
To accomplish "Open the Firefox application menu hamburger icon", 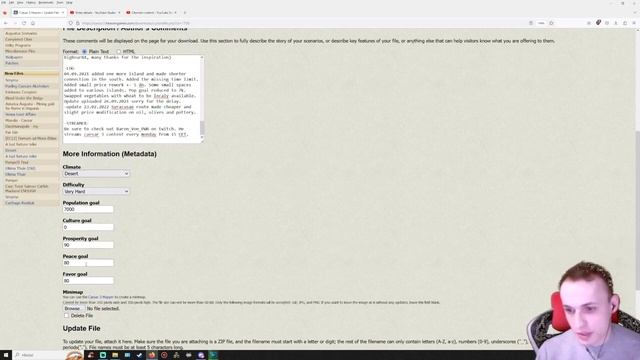I will point(634,23).
